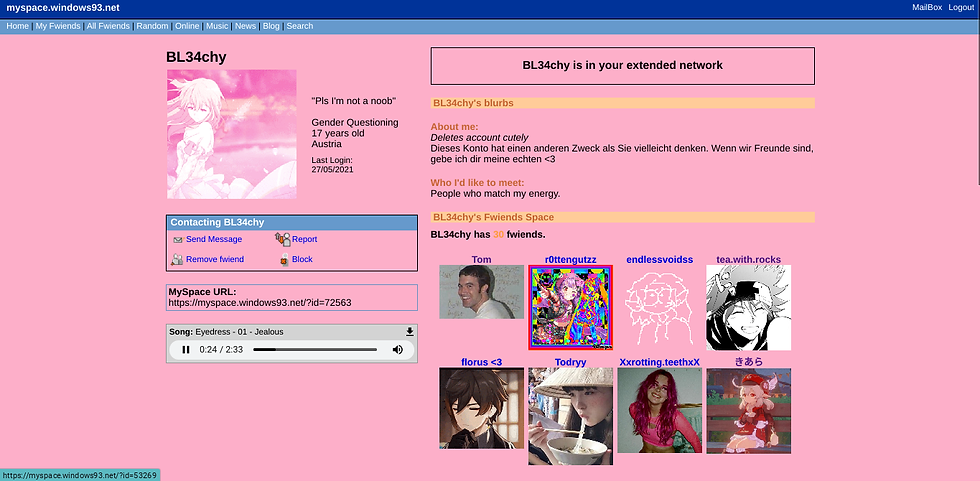Click the fwiend count number 30
The image size is (980, 481).
coord(498,234)
